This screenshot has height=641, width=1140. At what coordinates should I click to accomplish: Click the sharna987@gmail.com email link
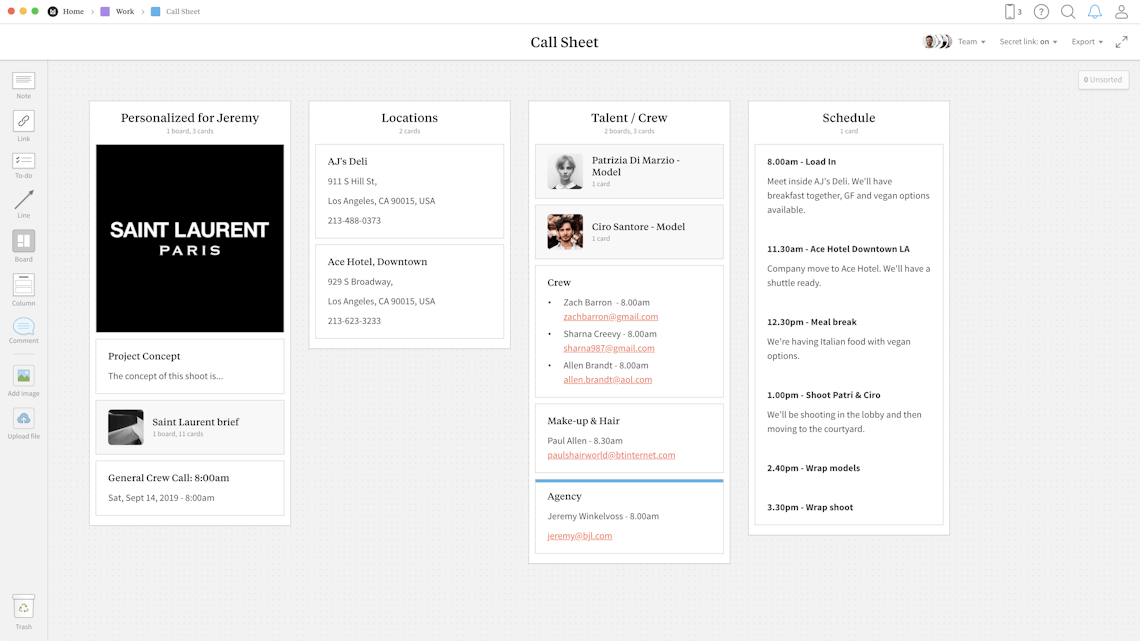[609, 348]
